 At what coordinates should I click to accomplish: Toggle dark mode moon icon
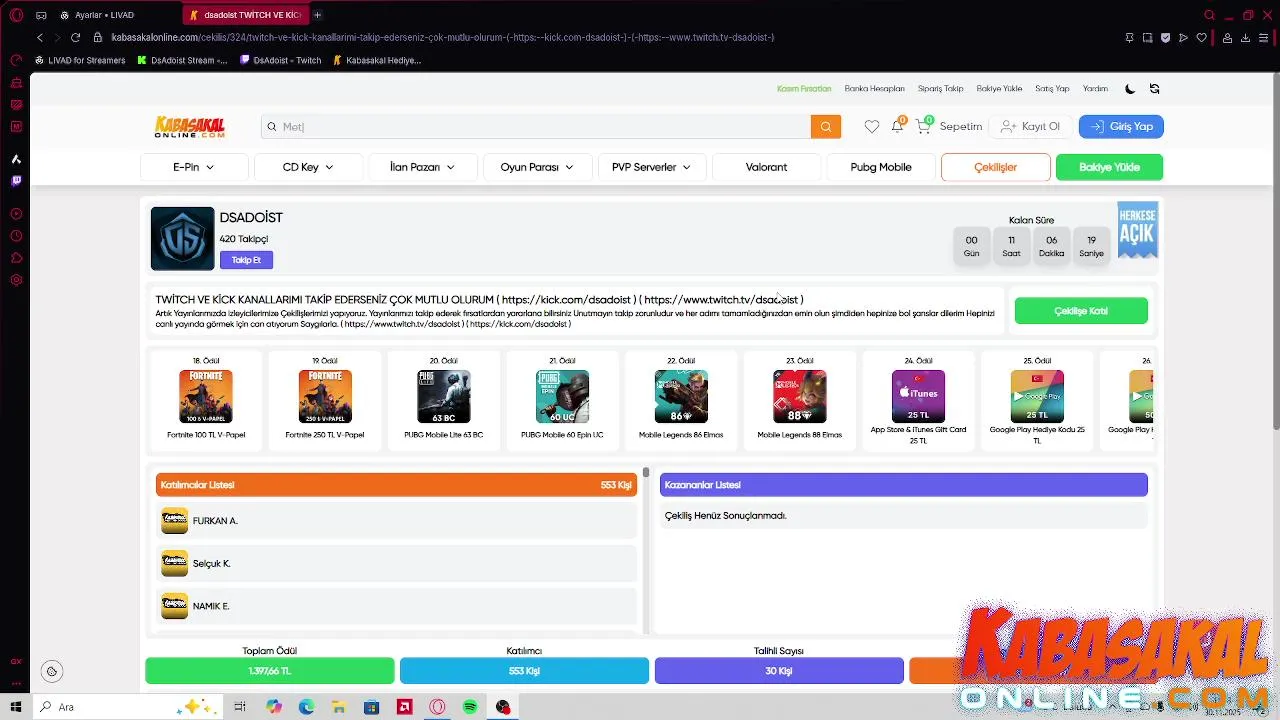point(1130,89)
